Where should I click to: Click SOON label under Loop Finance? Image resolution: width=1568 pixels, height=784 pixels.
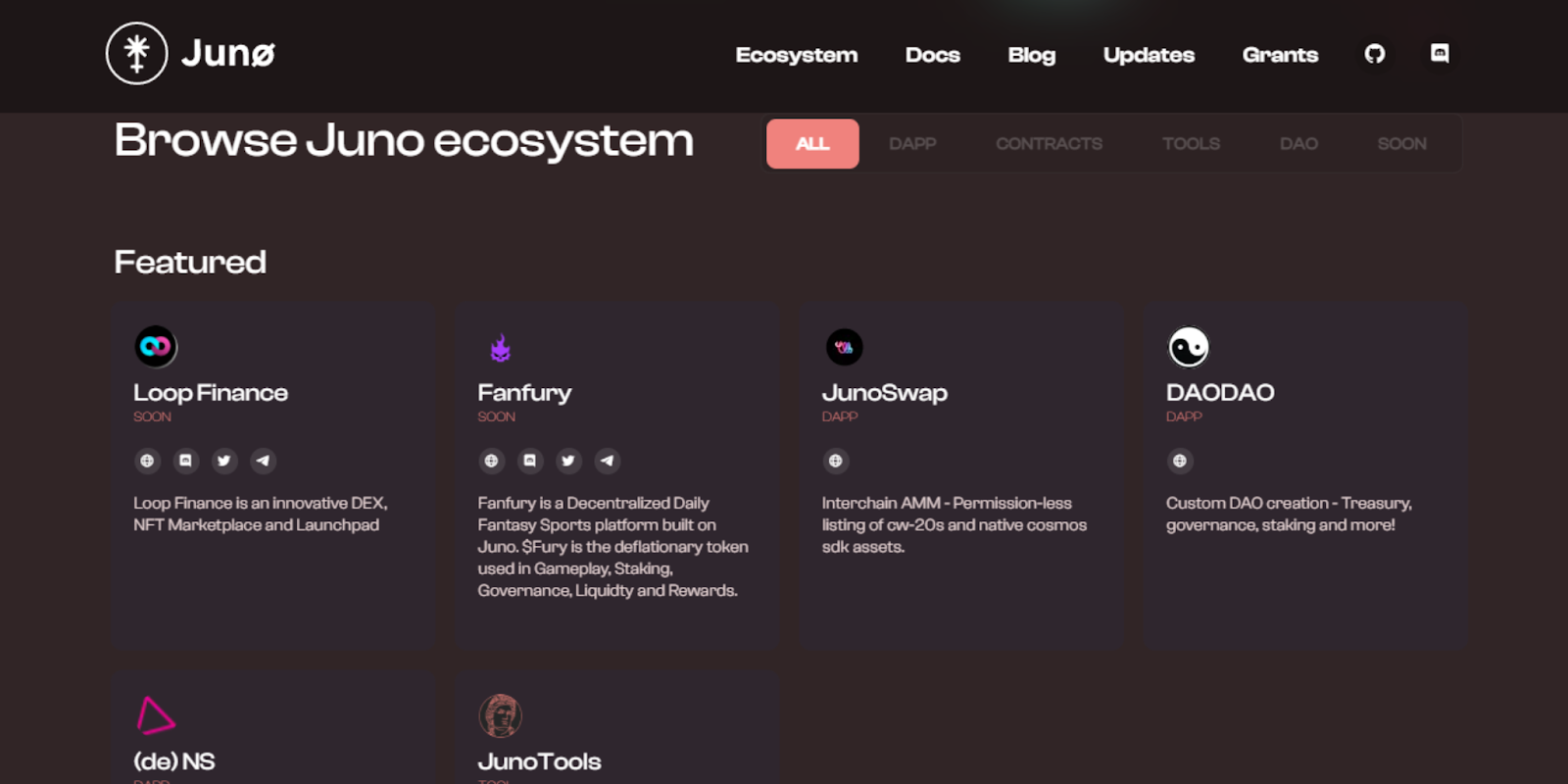click(x=152, y=416)
